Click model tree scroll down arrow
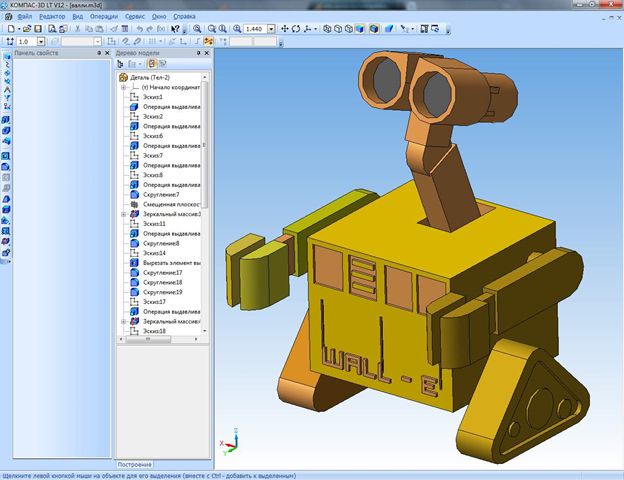 pyautogui.click(x=205, y=331)
